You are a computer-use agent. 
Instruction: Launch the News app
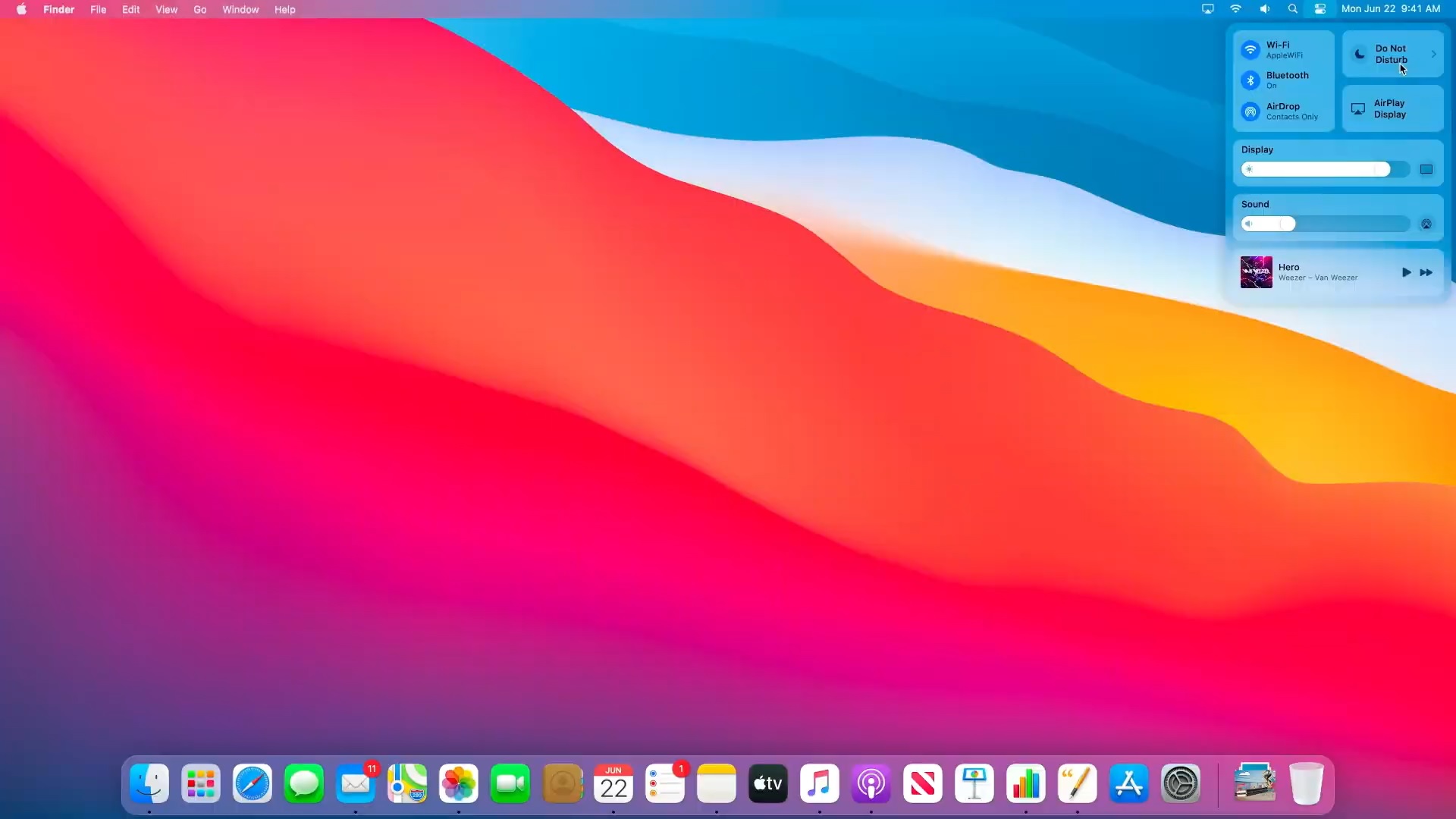922,783
